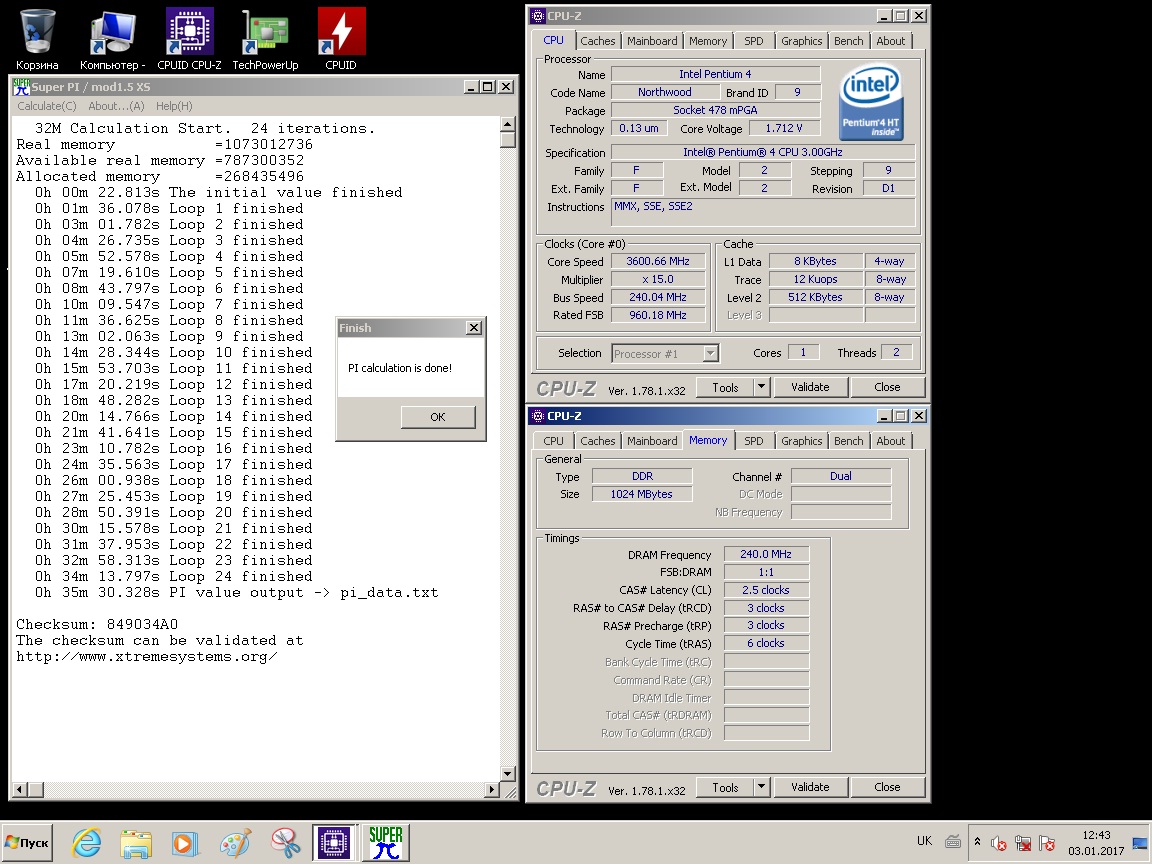Viewport: 1152px width, 864px height.
Task: Click Tools button in lower CPU-Z
Action: coord(724,787)
